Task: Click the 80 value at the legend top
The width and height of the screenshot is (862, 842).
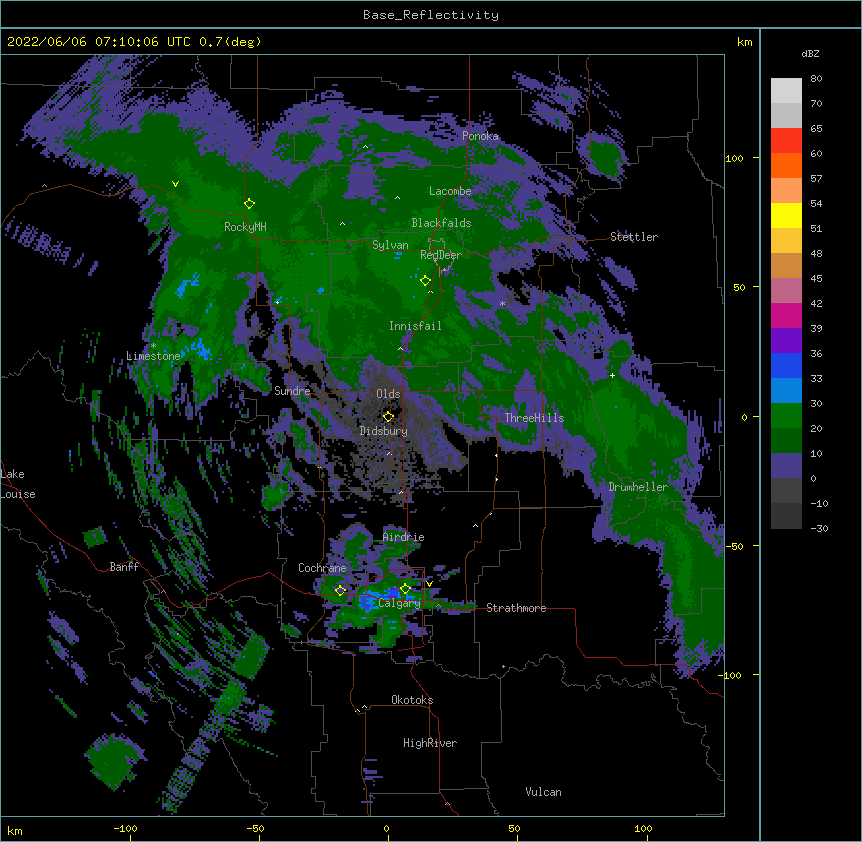Action: [x=816, y=79]
